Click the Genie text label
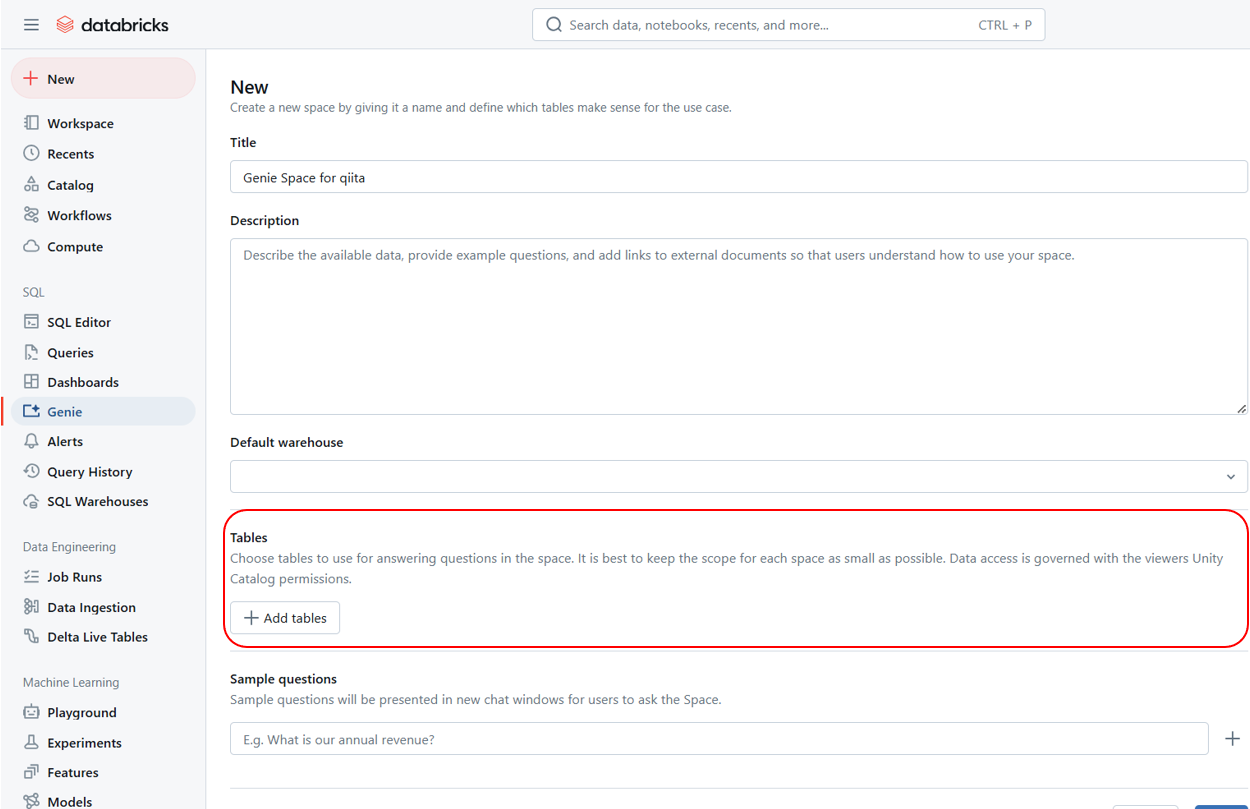Screen dimensions: 1250x809 [65, 411]
